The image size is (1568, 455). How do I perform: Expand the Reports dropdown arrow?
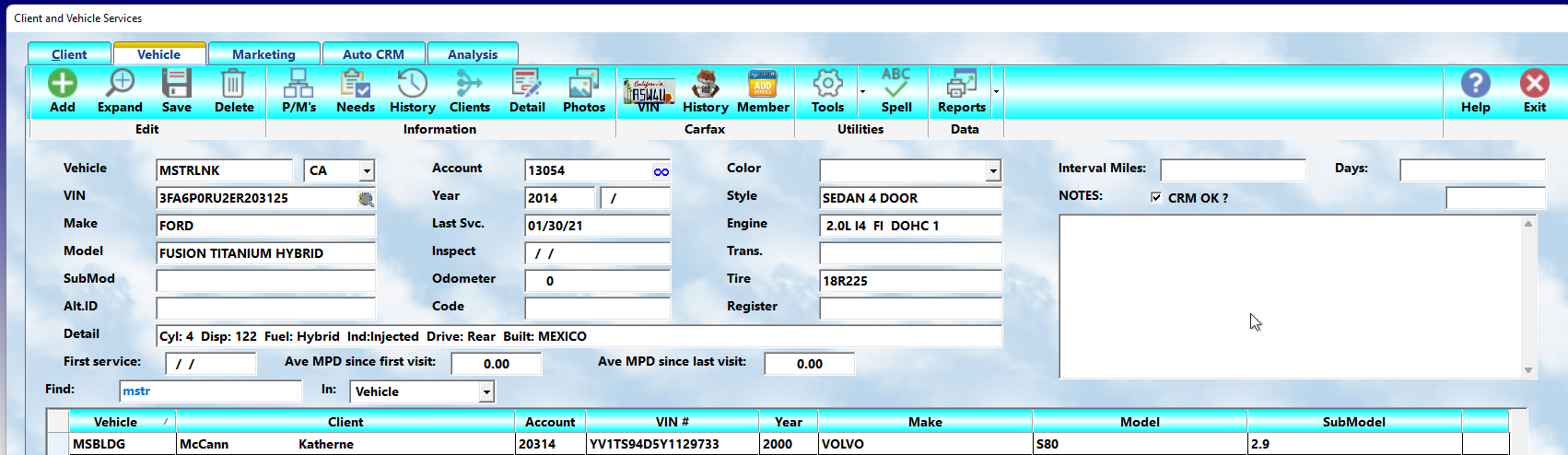tap(996, 92)
